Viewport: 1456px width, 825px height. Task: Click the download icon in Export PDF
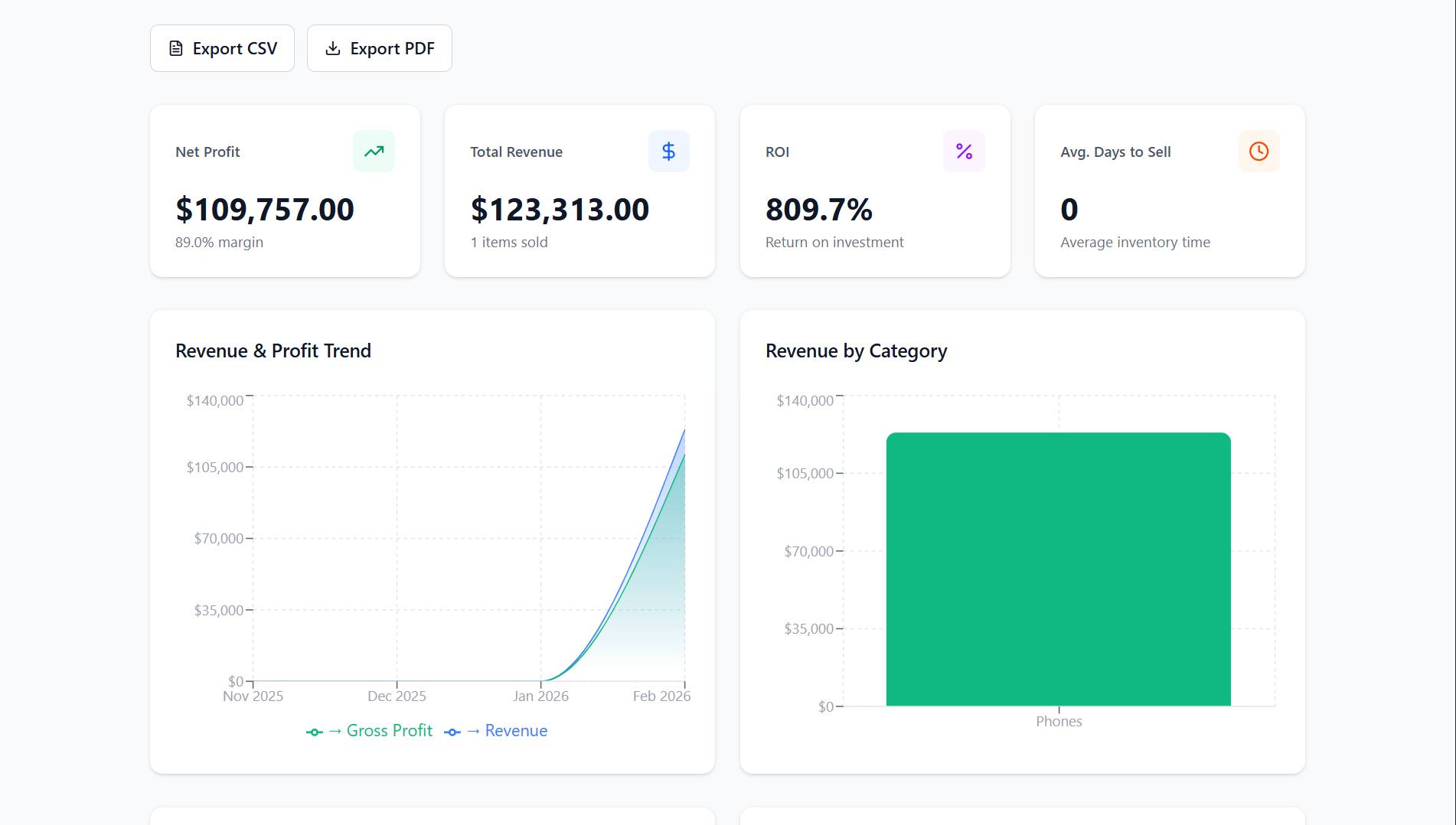pos(333,48)
